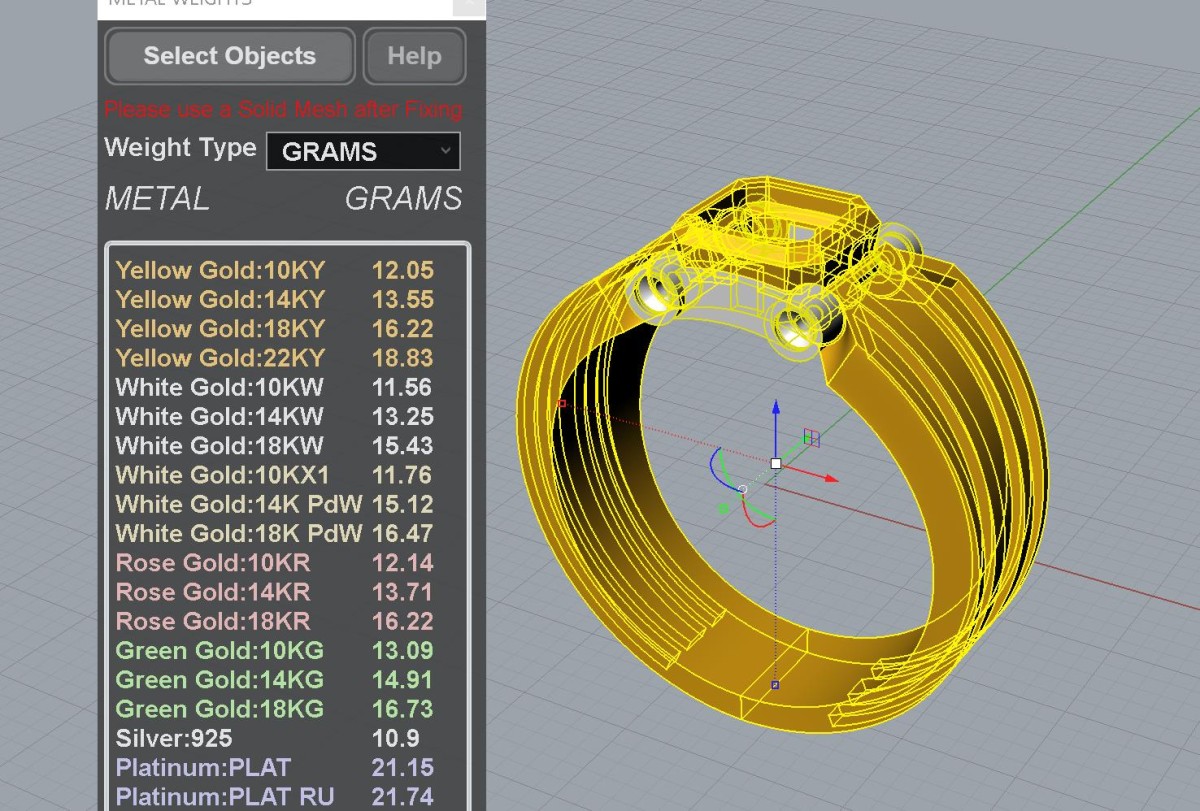
Task: Click the gumball blue rotation arc
Action: pos(714,465)
